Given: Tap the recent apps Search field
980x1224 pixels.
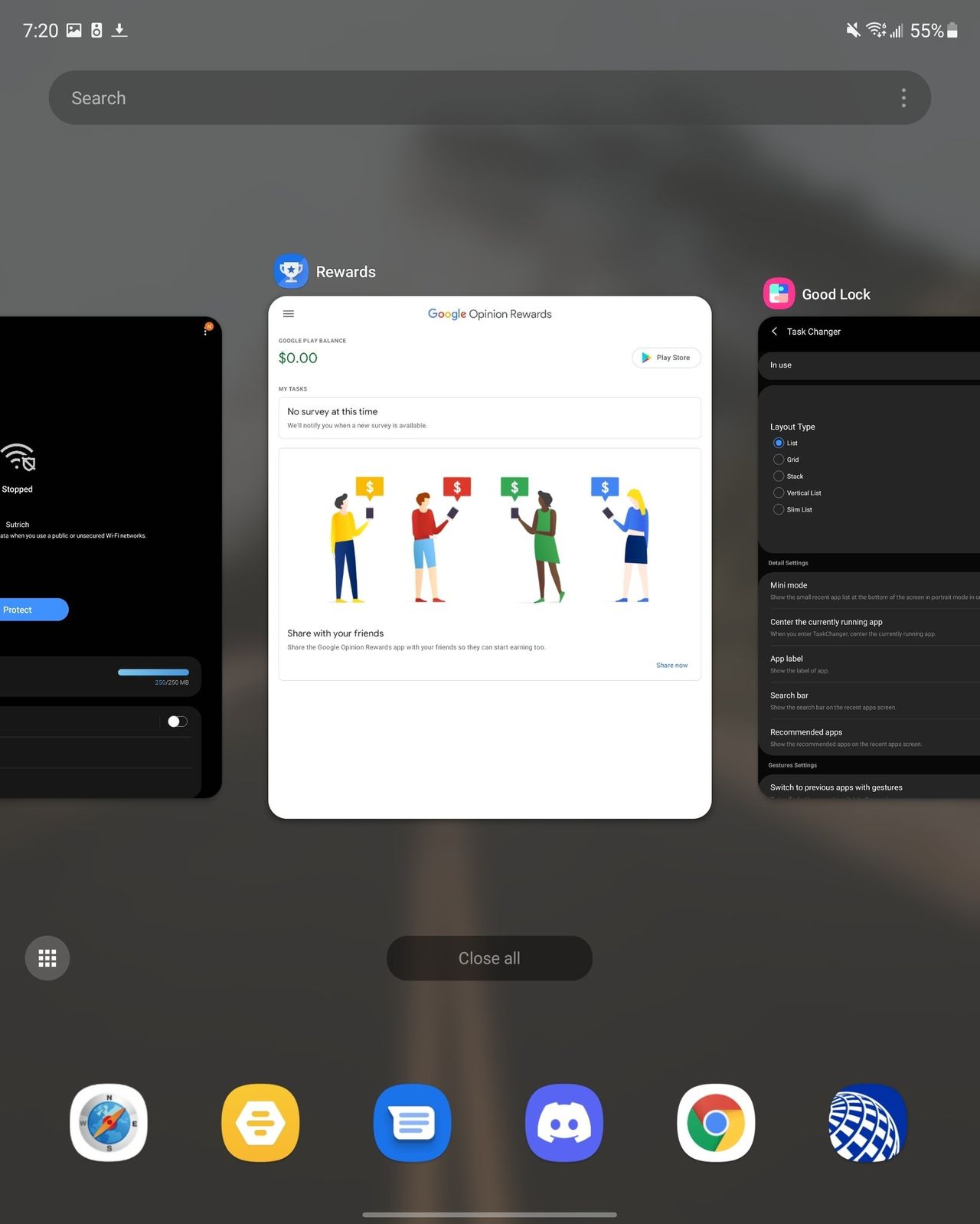Looking at the screenshot, I should tap(489, 98).
